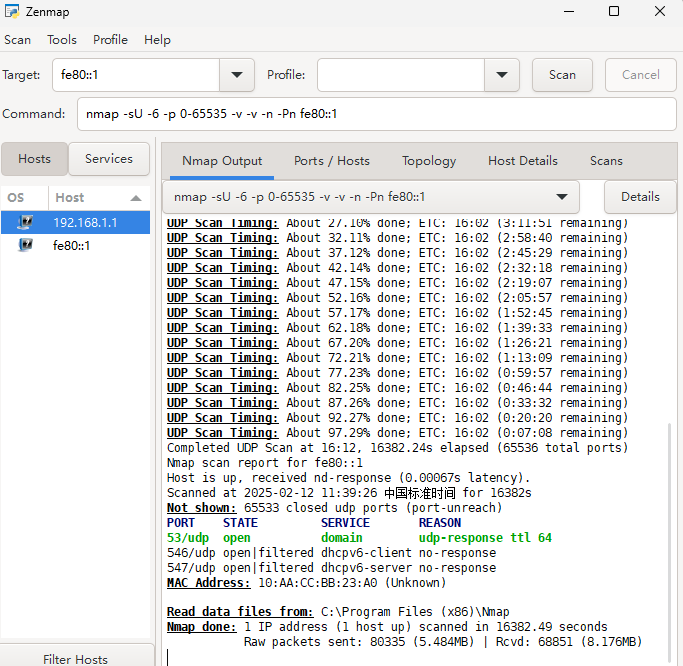
Task: Open the Profile menu
Action: [x=110, y=40]
